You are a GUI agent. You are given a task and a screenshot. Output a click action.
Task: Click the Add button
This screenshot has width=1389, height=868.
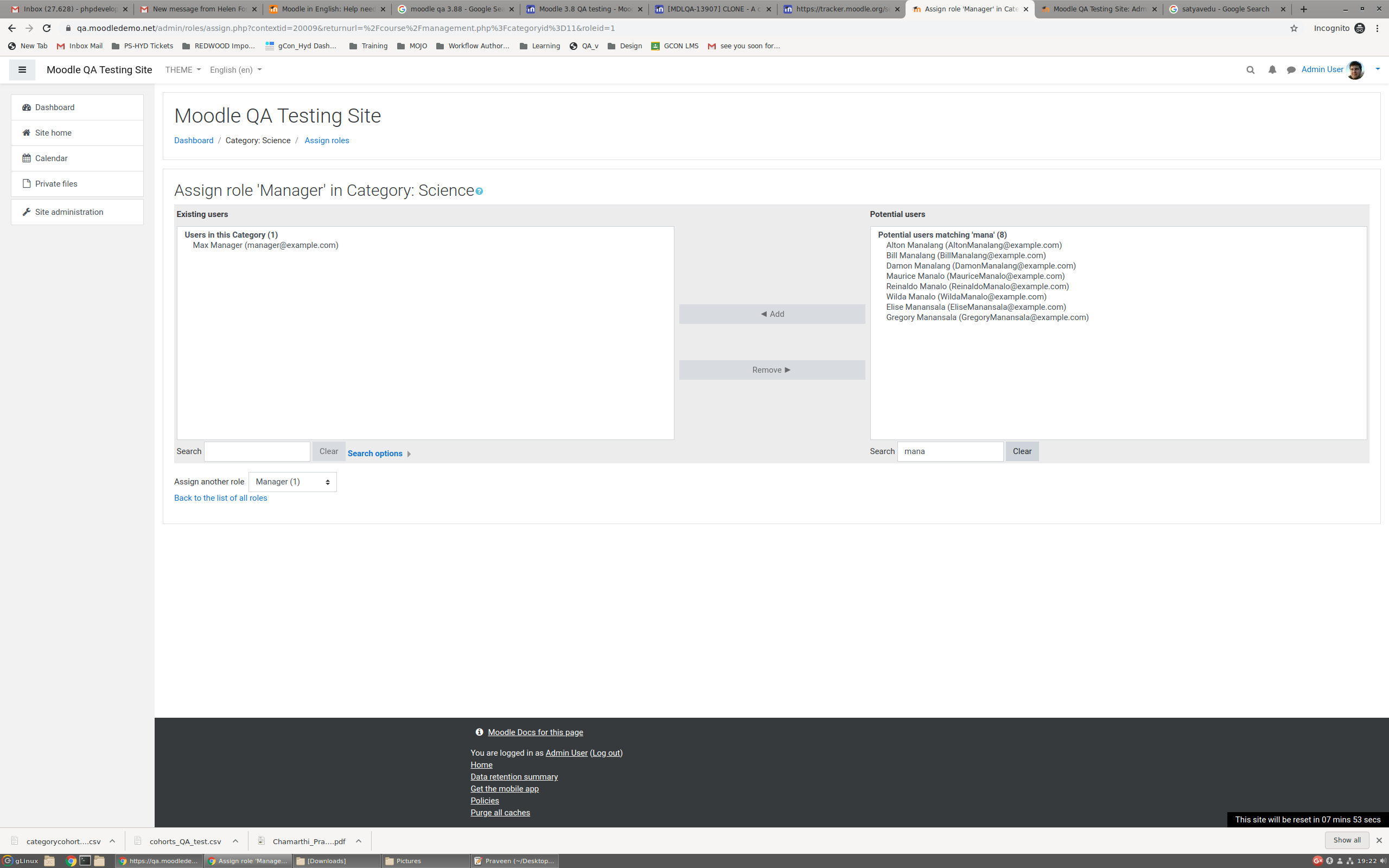(x=772, y=314)
